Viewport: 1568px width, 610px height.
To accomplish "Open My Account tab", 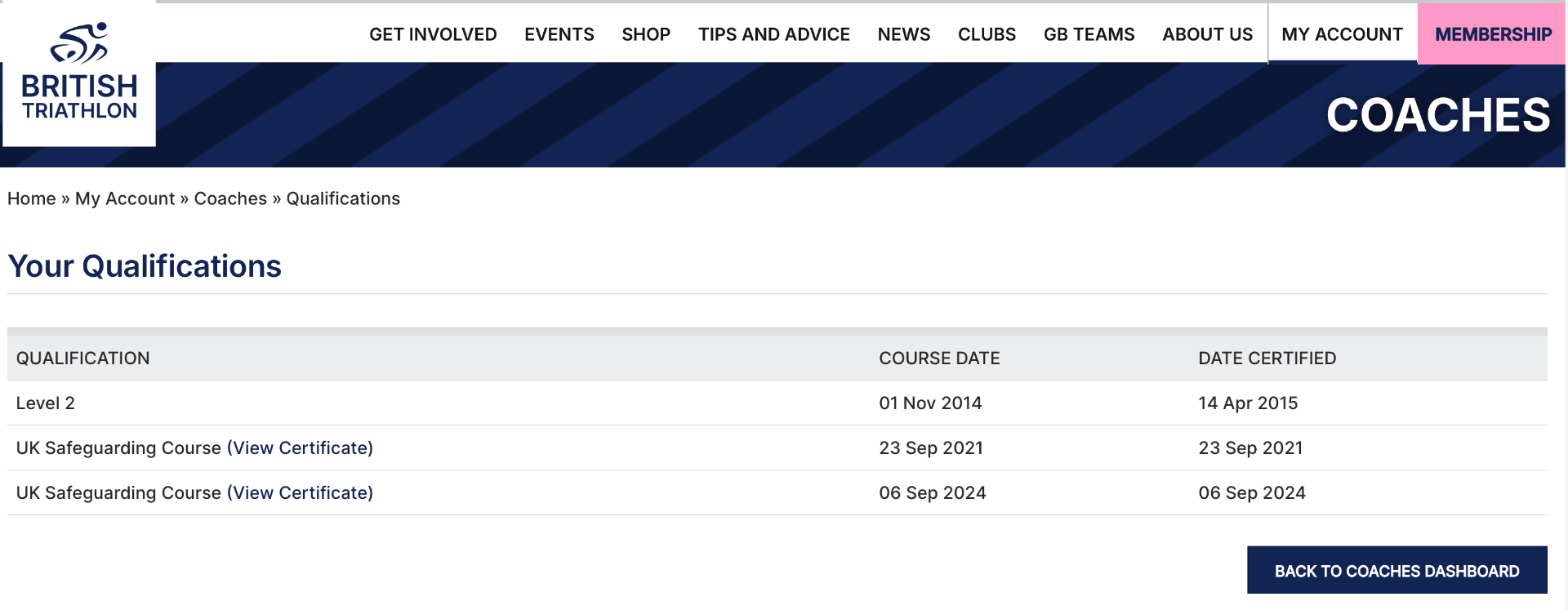I will click(1342, 34).
